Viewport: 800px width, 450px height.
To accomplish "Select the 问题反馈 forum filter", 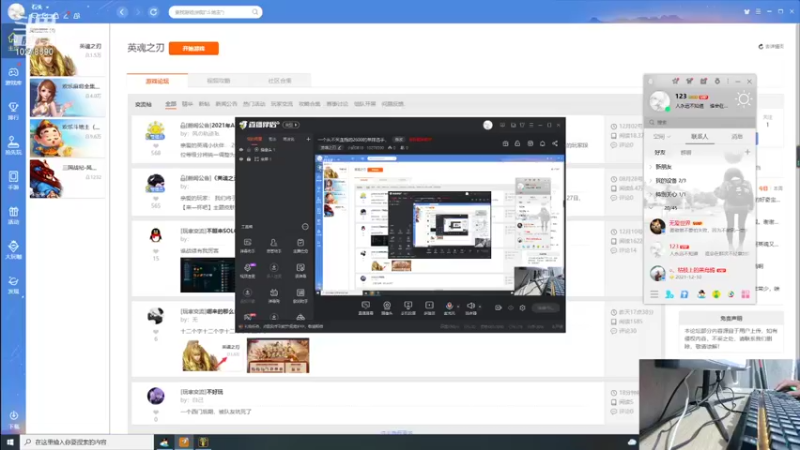I will (x=392, y=104).
